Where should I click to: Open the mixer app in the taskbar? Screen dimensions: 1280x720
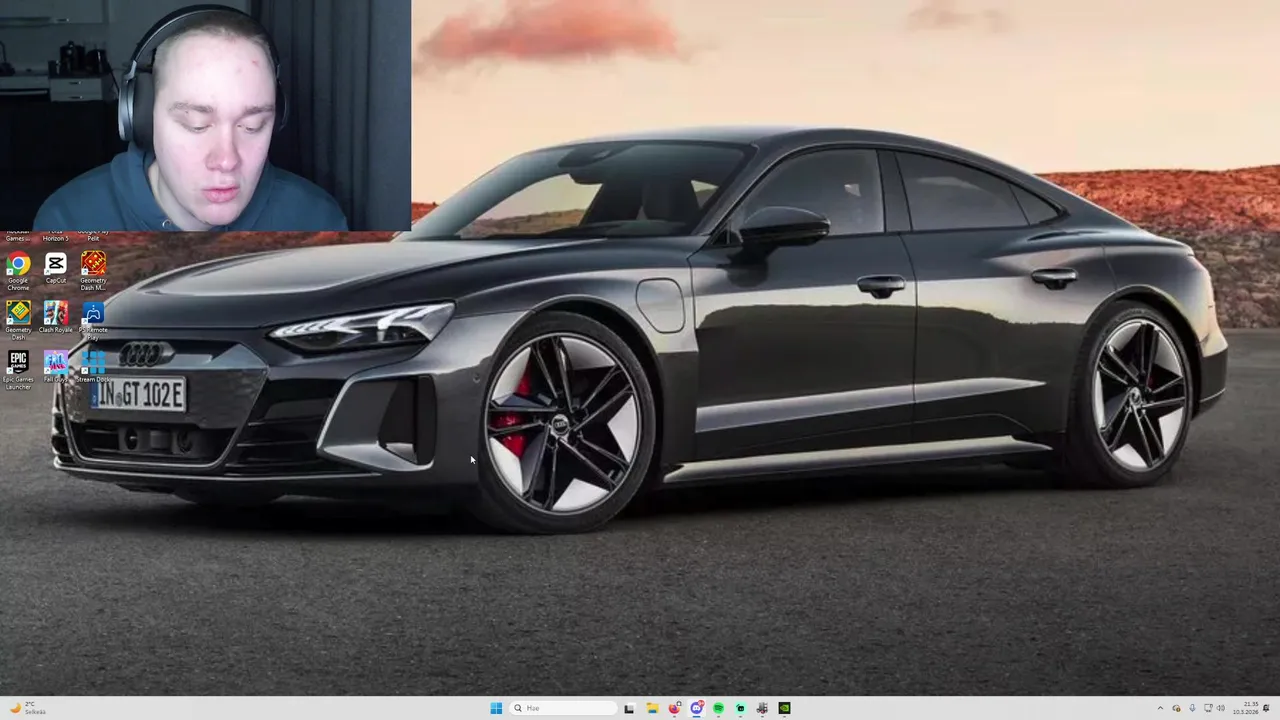tap(762, 708)
